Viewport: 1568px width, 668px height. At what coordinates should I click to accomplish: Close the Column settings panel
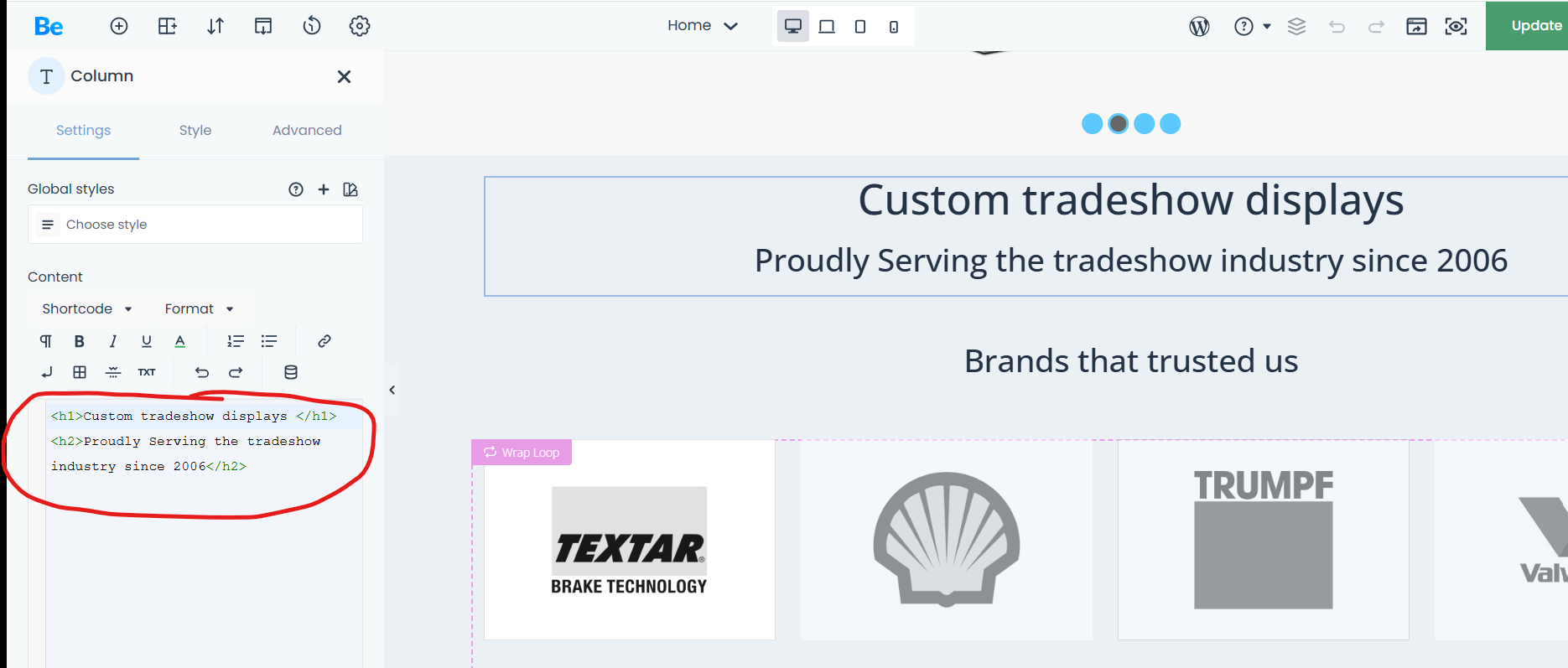(x=344, y=76)
